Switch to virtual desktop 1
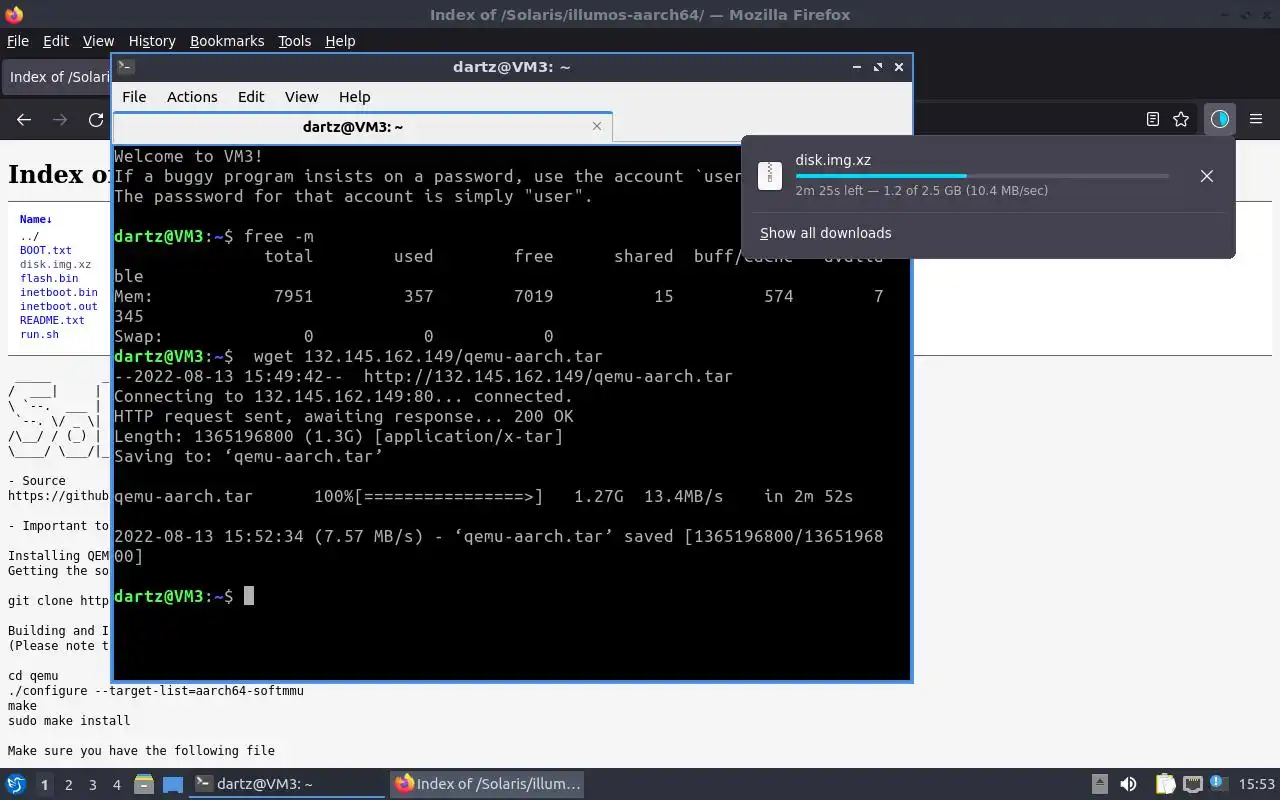Image resolution: width=1280 pixels, height=800 pixels. (44, 785)
